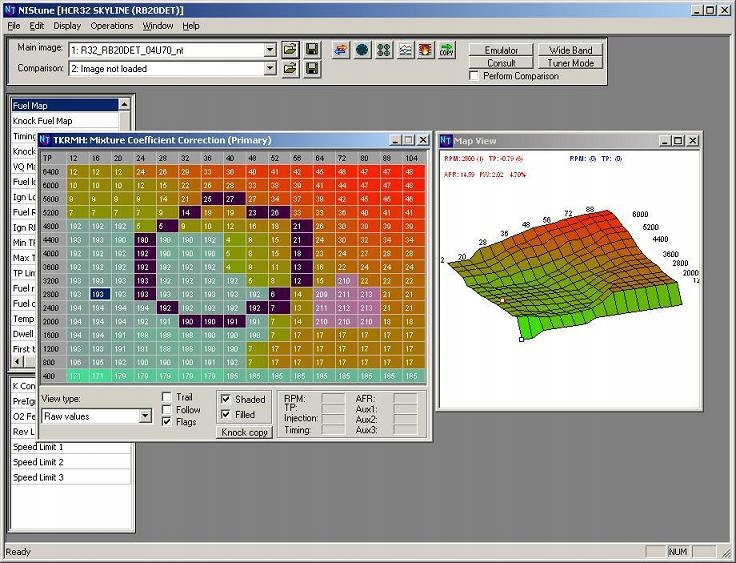This screenshot has height=563, width=736.
Task: Expand the Main image dropdown
Action: (270, 50)
